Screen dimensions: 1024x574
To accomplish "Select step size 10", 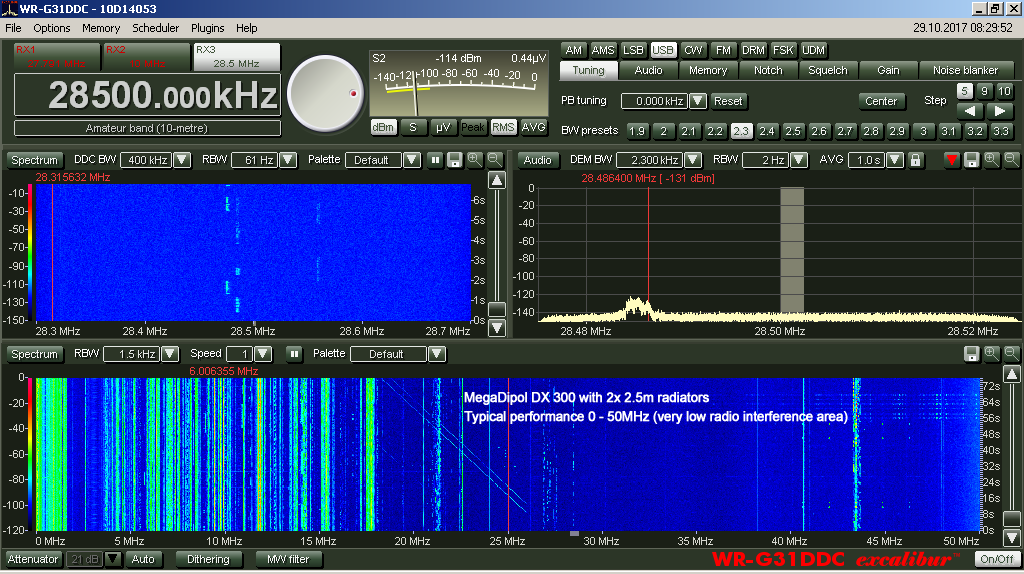I will [1004, 91].
